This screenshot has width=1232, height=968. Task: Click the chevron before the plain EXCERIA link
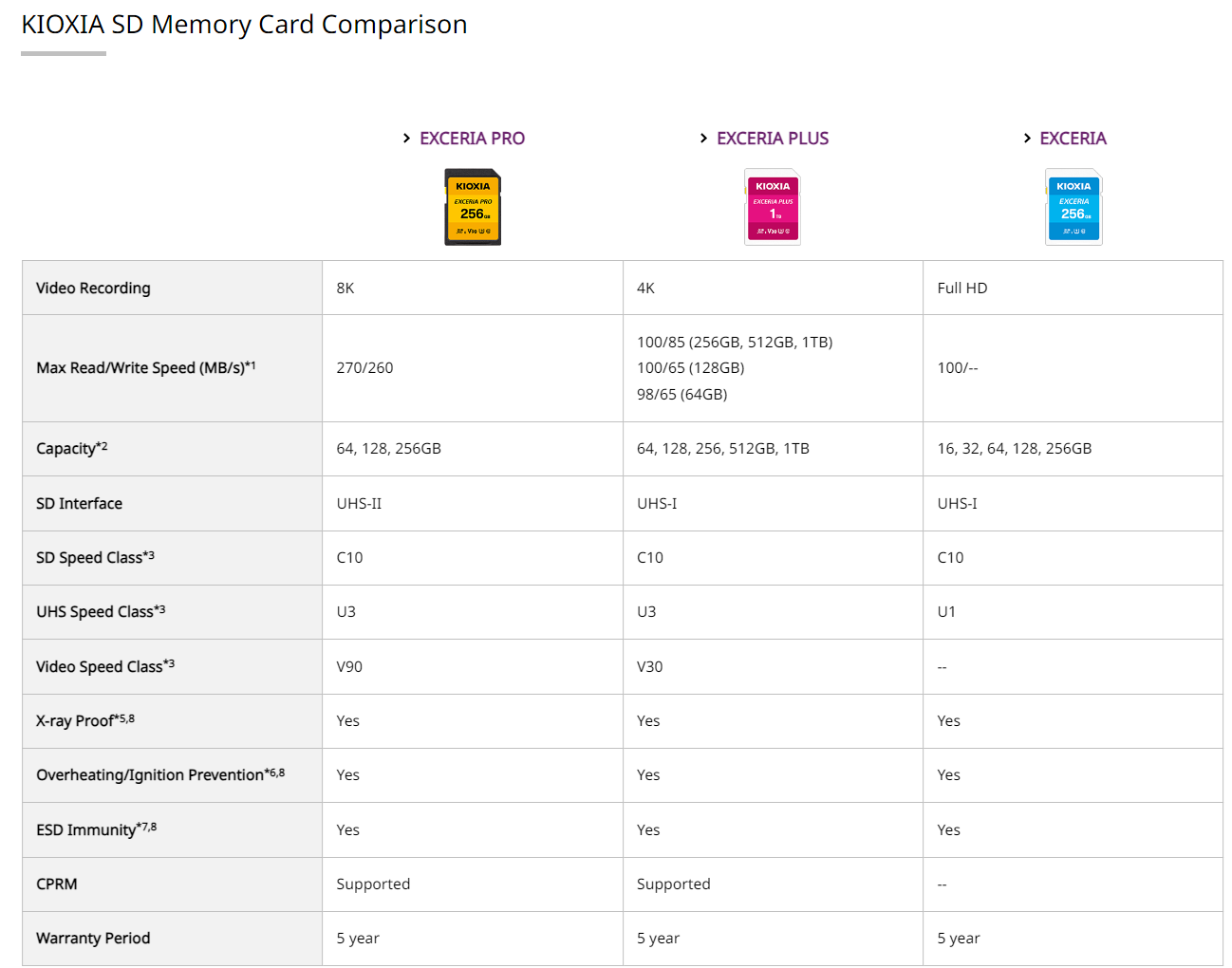1027,139
